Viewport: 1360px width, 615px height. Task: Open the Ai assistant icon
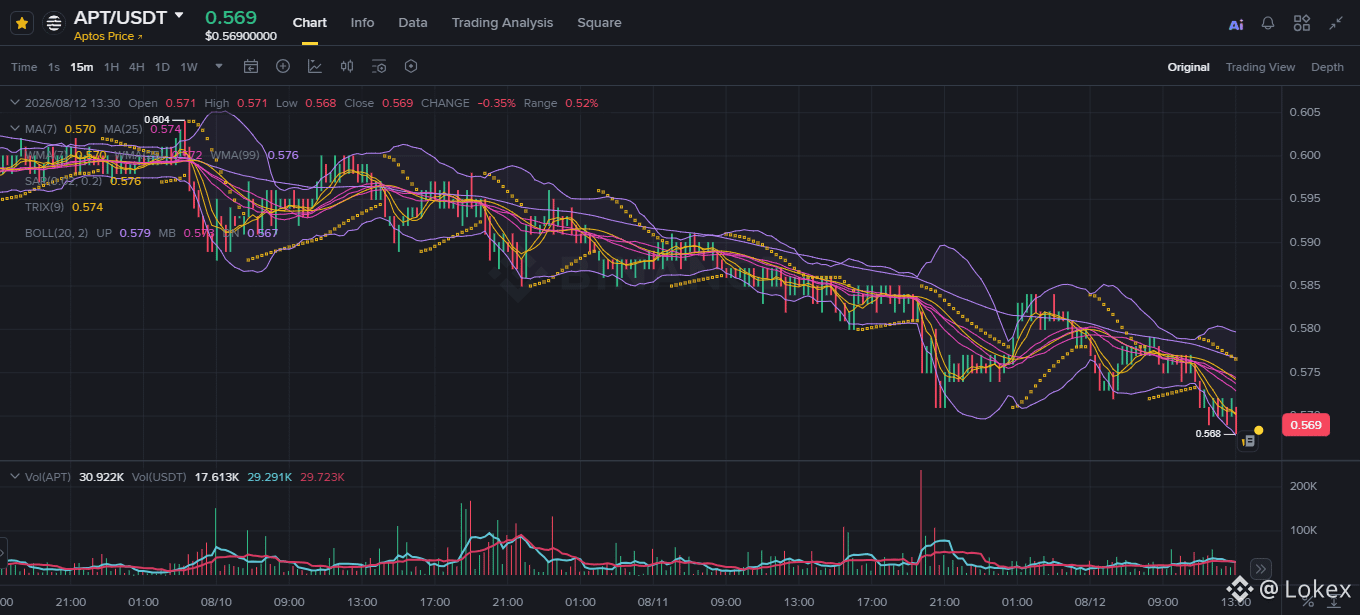click(1236, 23)
